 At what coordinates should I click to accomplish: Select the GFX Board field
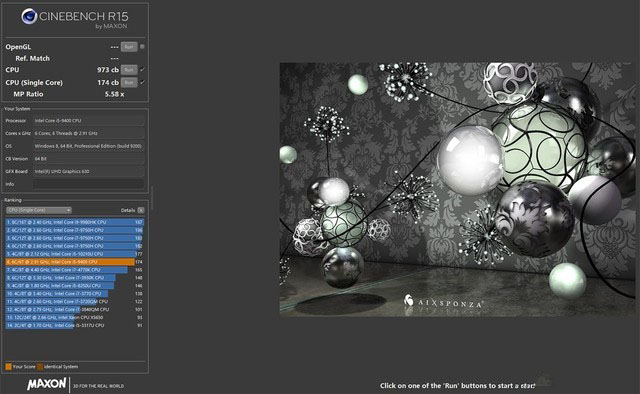[89, 171]
